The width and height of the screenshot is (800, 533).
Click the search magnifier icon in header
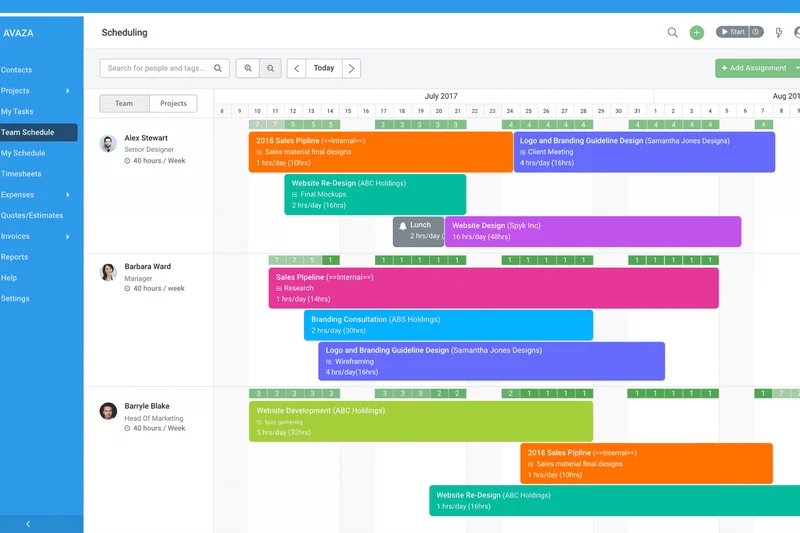673,33
